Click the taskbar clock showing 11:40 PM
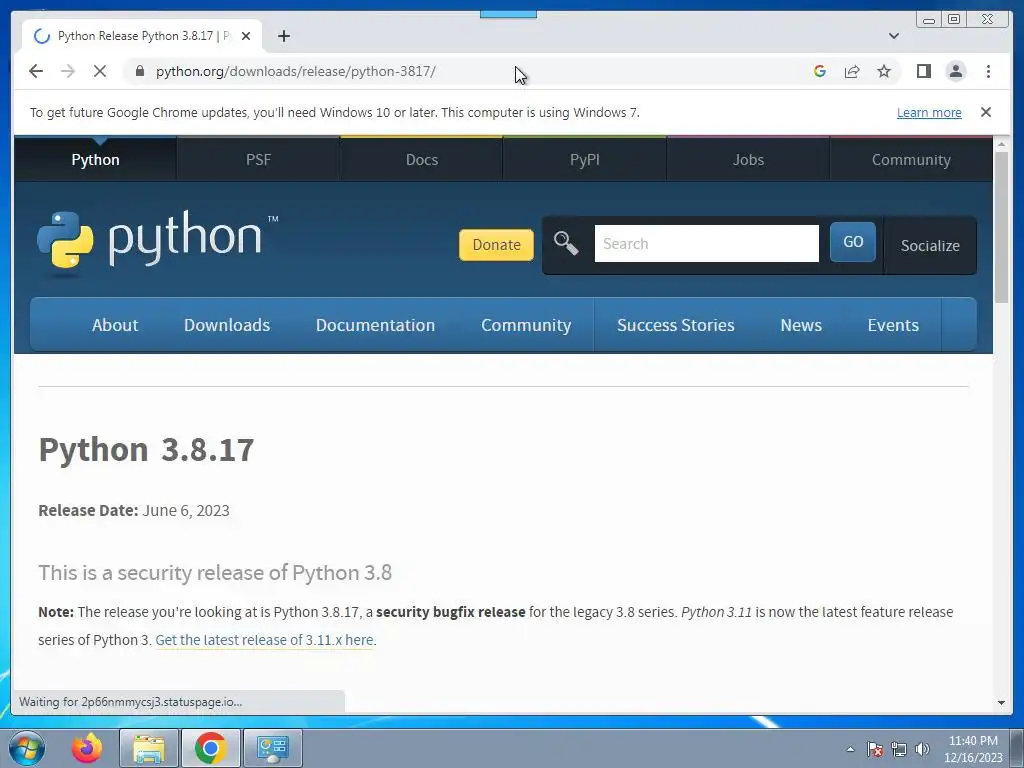The width and height of the screenshot is (1024, 768). point(973,748)
